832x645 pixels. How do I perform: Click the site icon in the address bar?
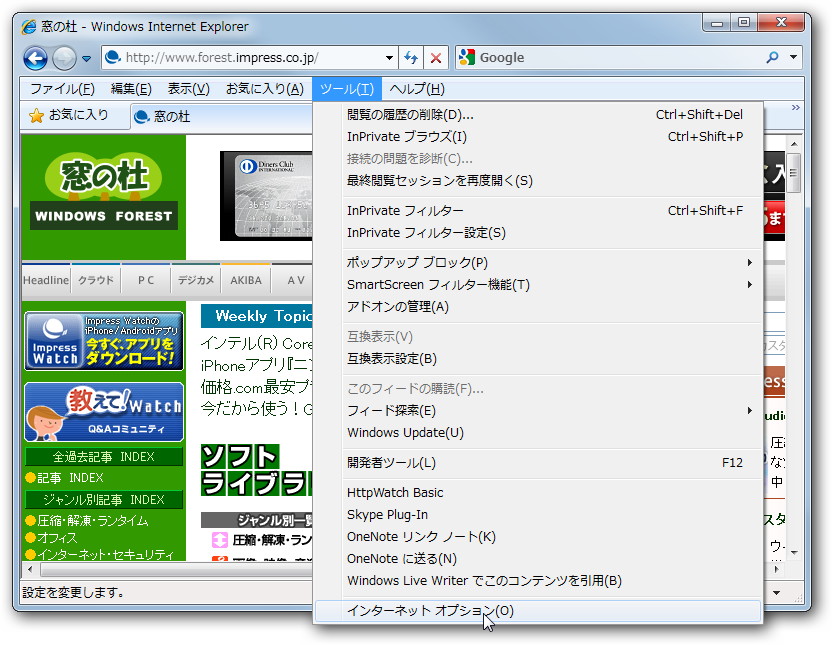coord(111,58)
